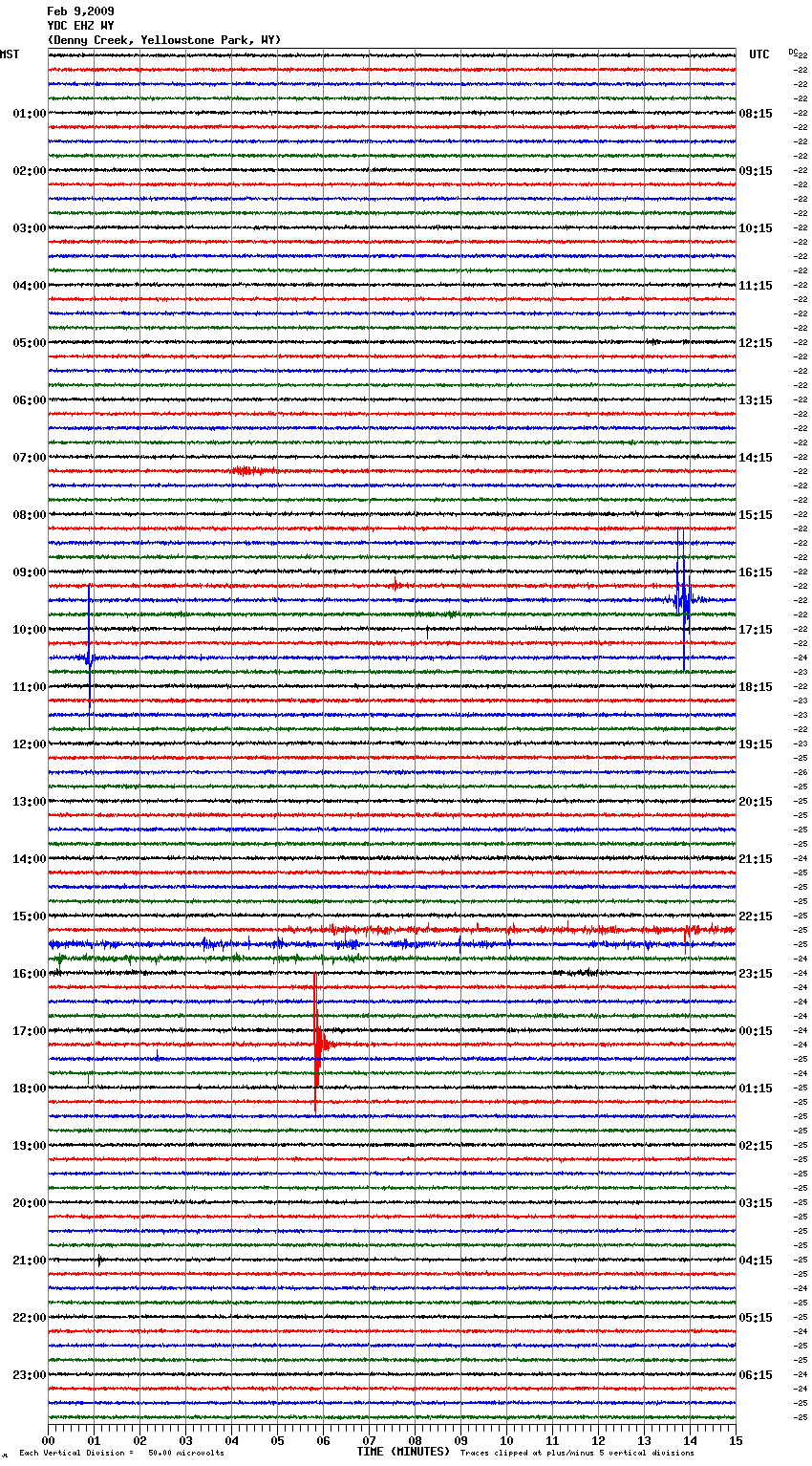Select the 15:00 MST time label
Viewport: 812px width, 1466px height.
tap(30, 916)
